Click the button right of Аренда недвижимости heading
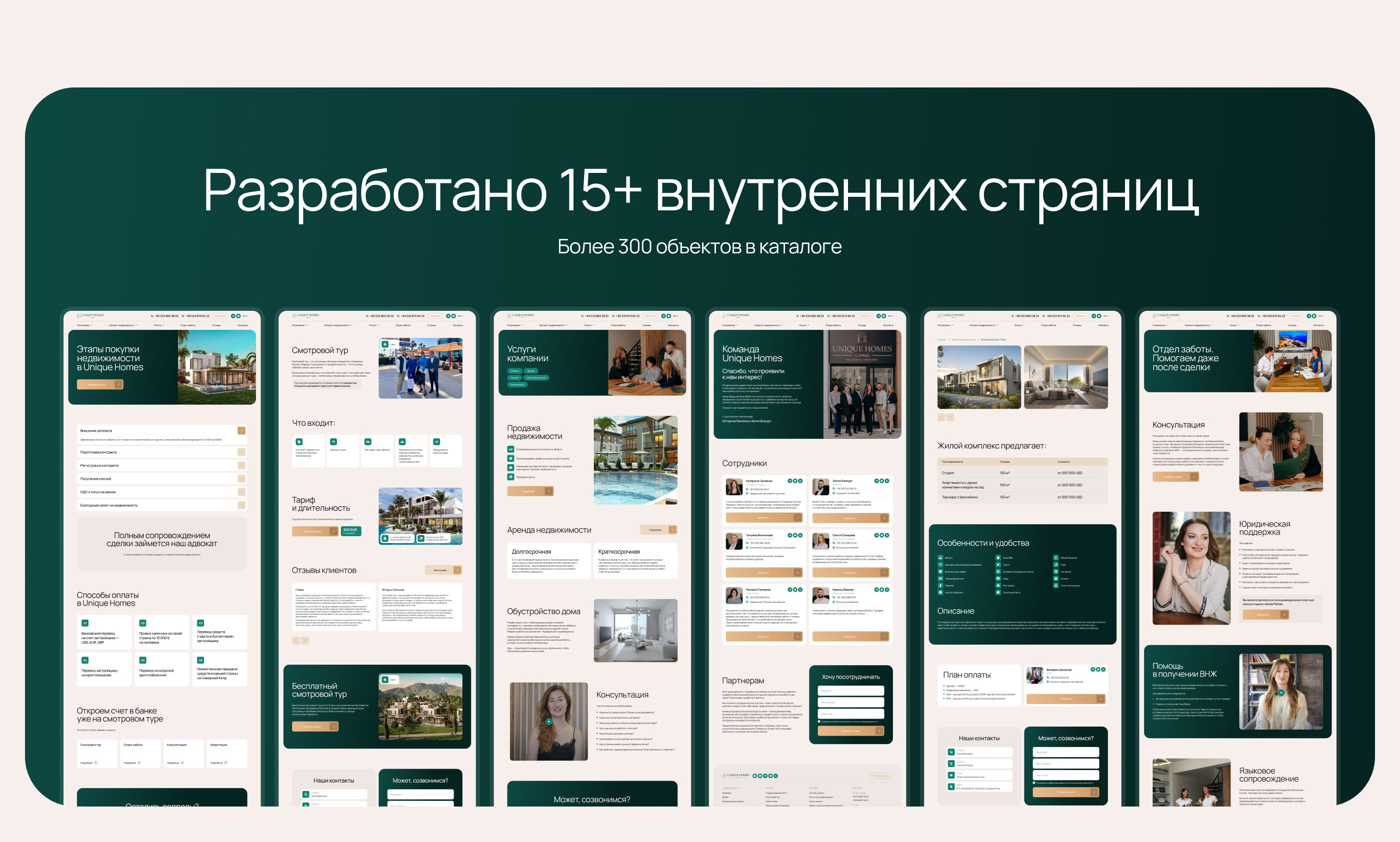Viewport: 1400px width, 842px height. [x=658, y=529]
